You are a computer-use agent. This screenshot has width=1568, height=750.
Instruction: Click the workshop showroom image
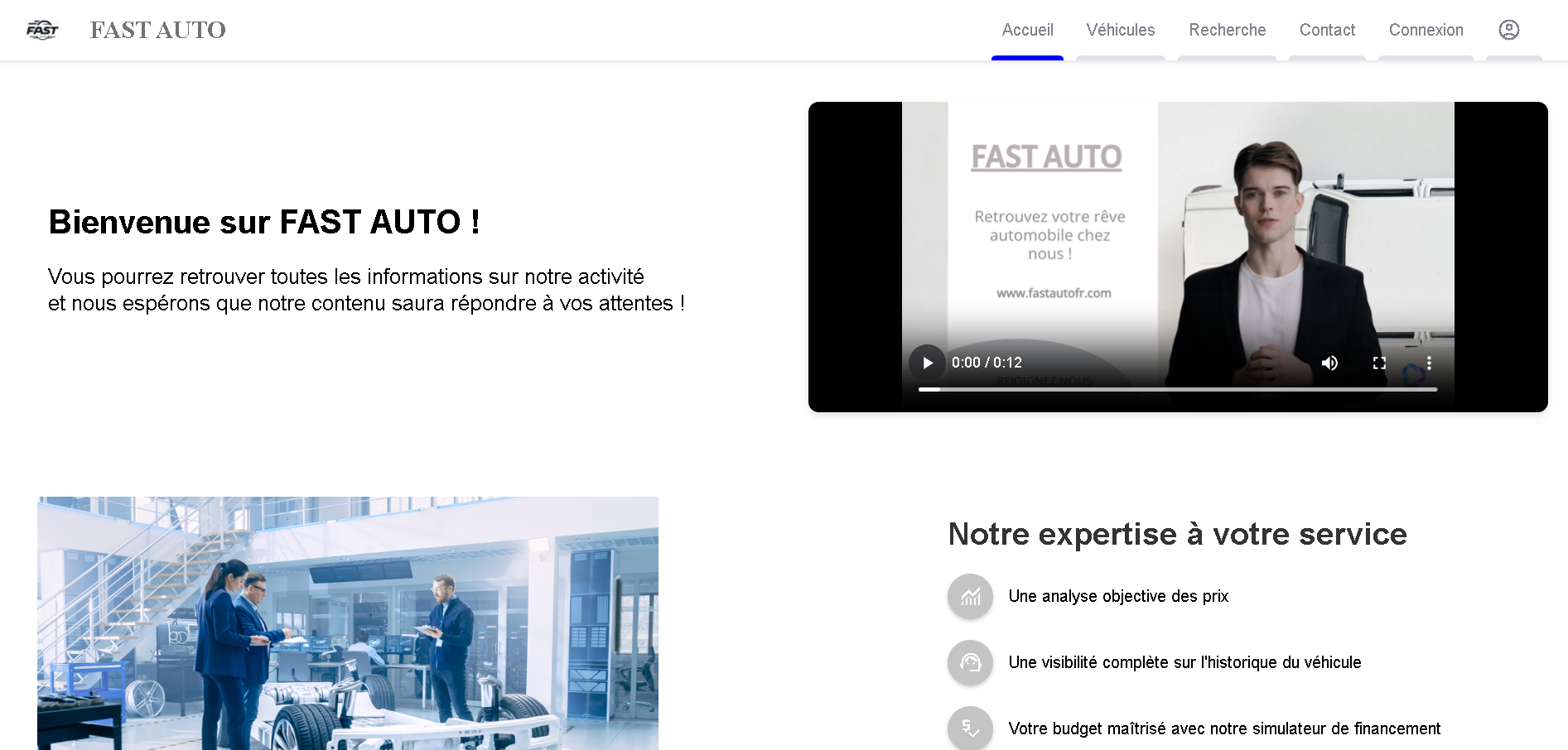[x=348, y=623]
